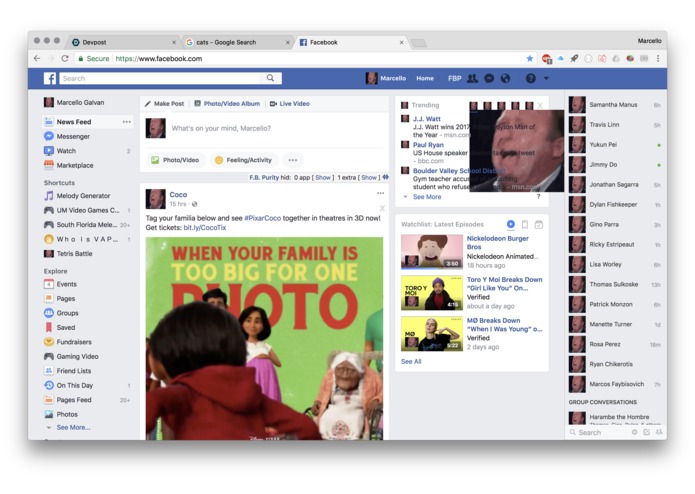Click Home in the top bar
Screen dimensions: 695x494
point(425,78)
